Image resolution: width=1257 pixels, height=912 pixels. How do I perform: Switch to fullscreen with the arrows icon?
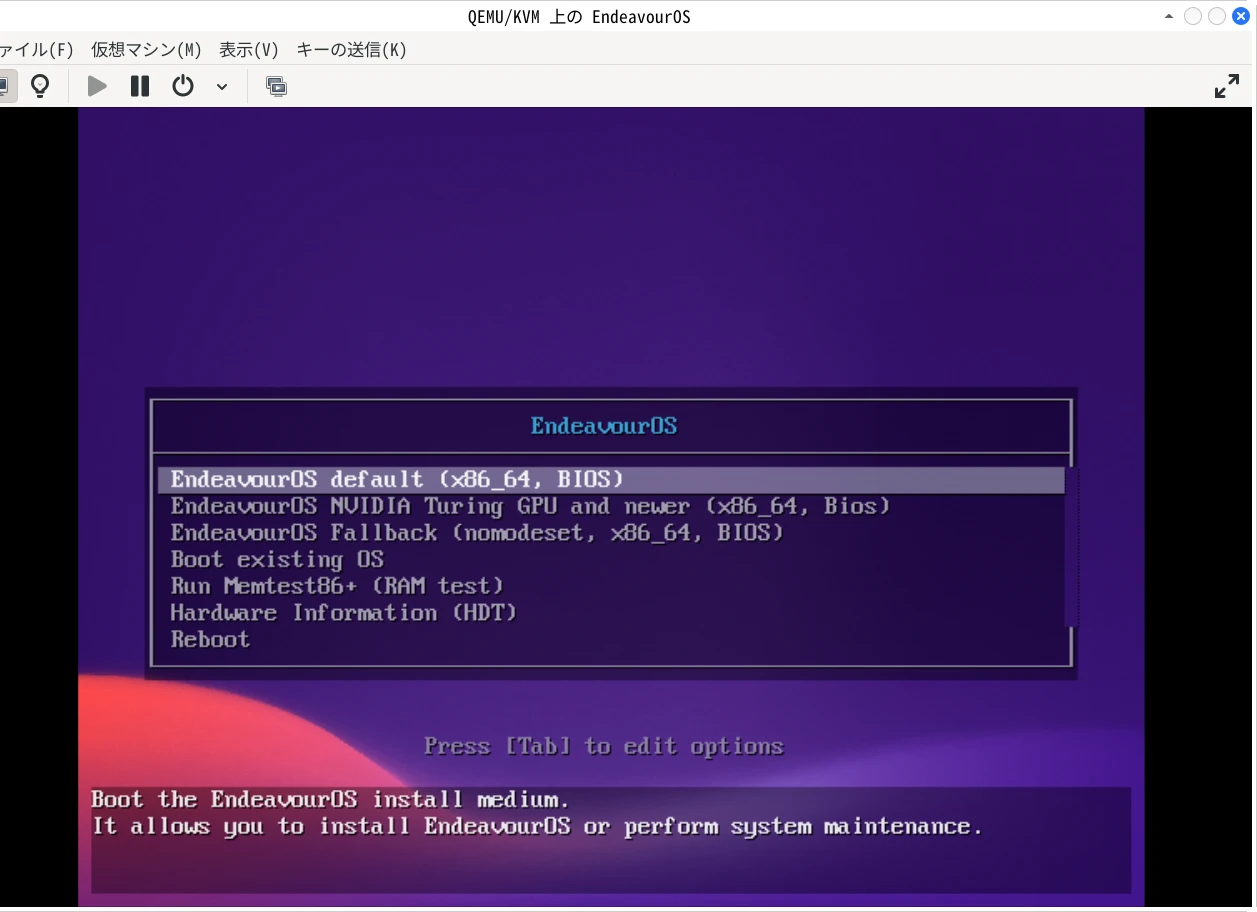1226,86
